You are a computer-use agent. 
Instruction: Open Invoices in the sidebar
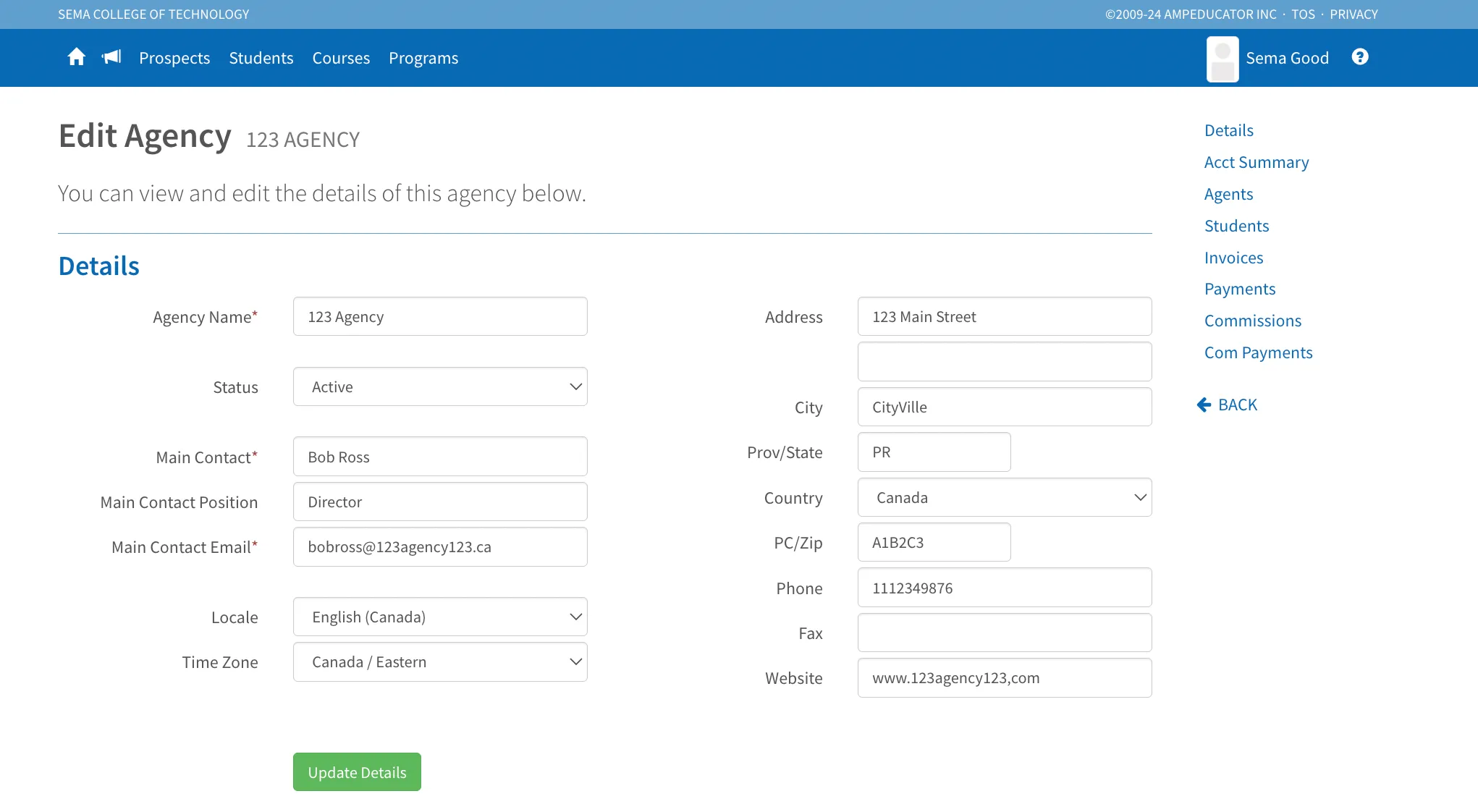1233,258
